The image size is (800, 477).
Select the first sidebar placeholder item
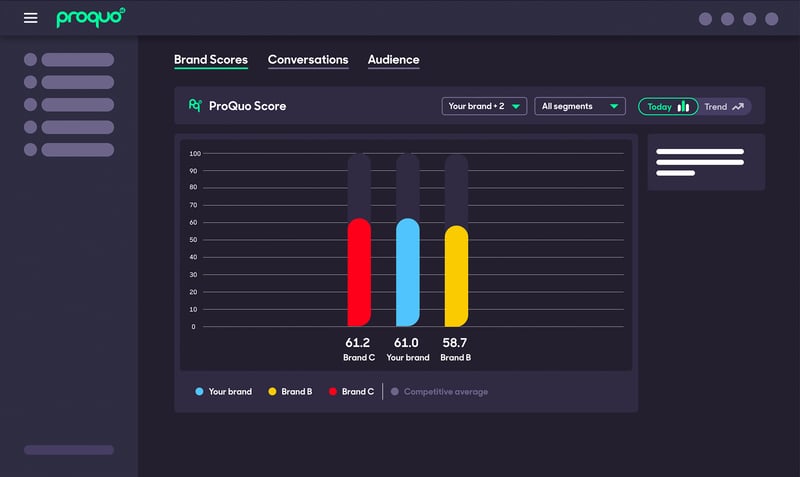(x=69, y=60)
